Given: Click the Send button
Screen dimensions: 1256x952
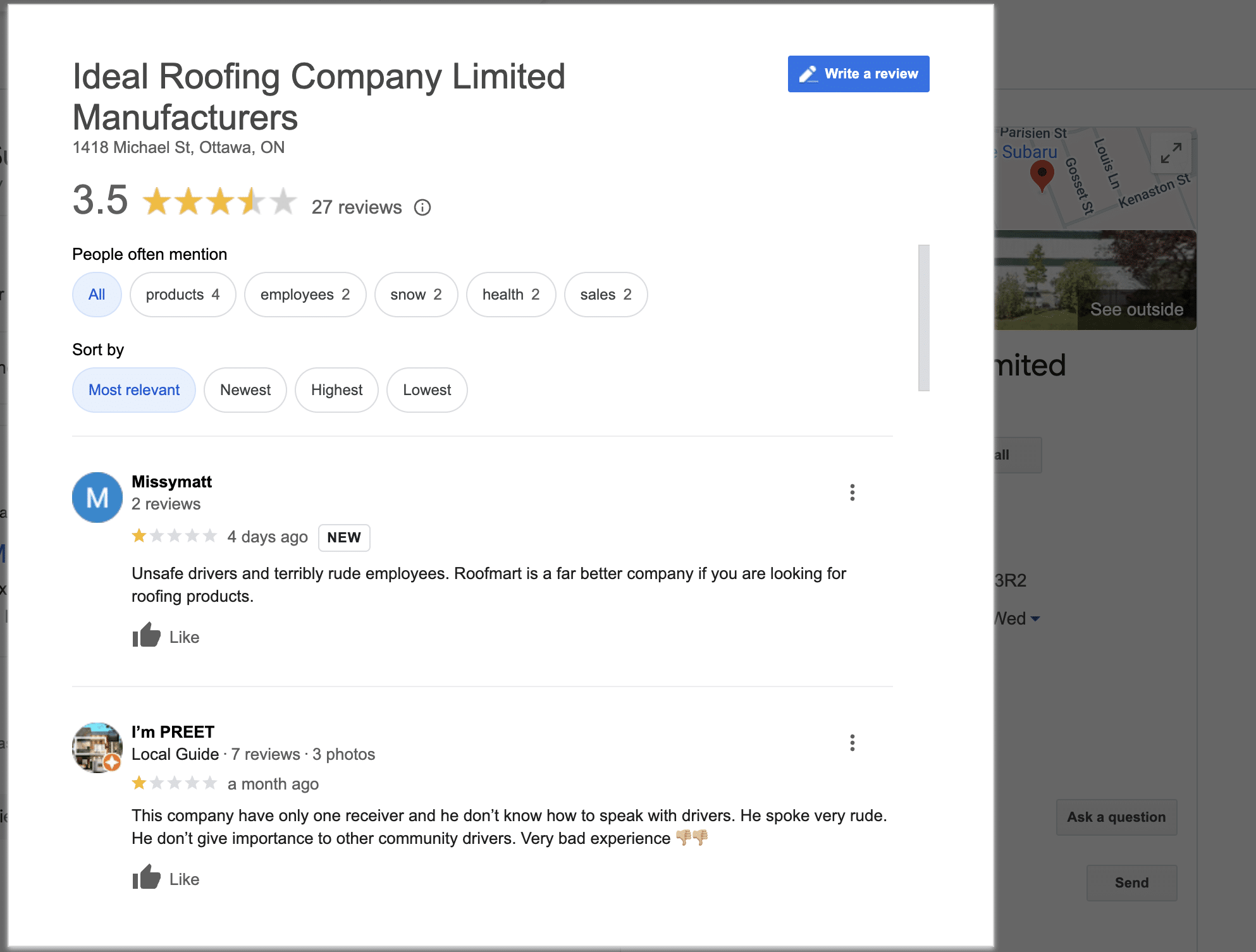Looking at the screenshot, I should [x=1131, y=882].
